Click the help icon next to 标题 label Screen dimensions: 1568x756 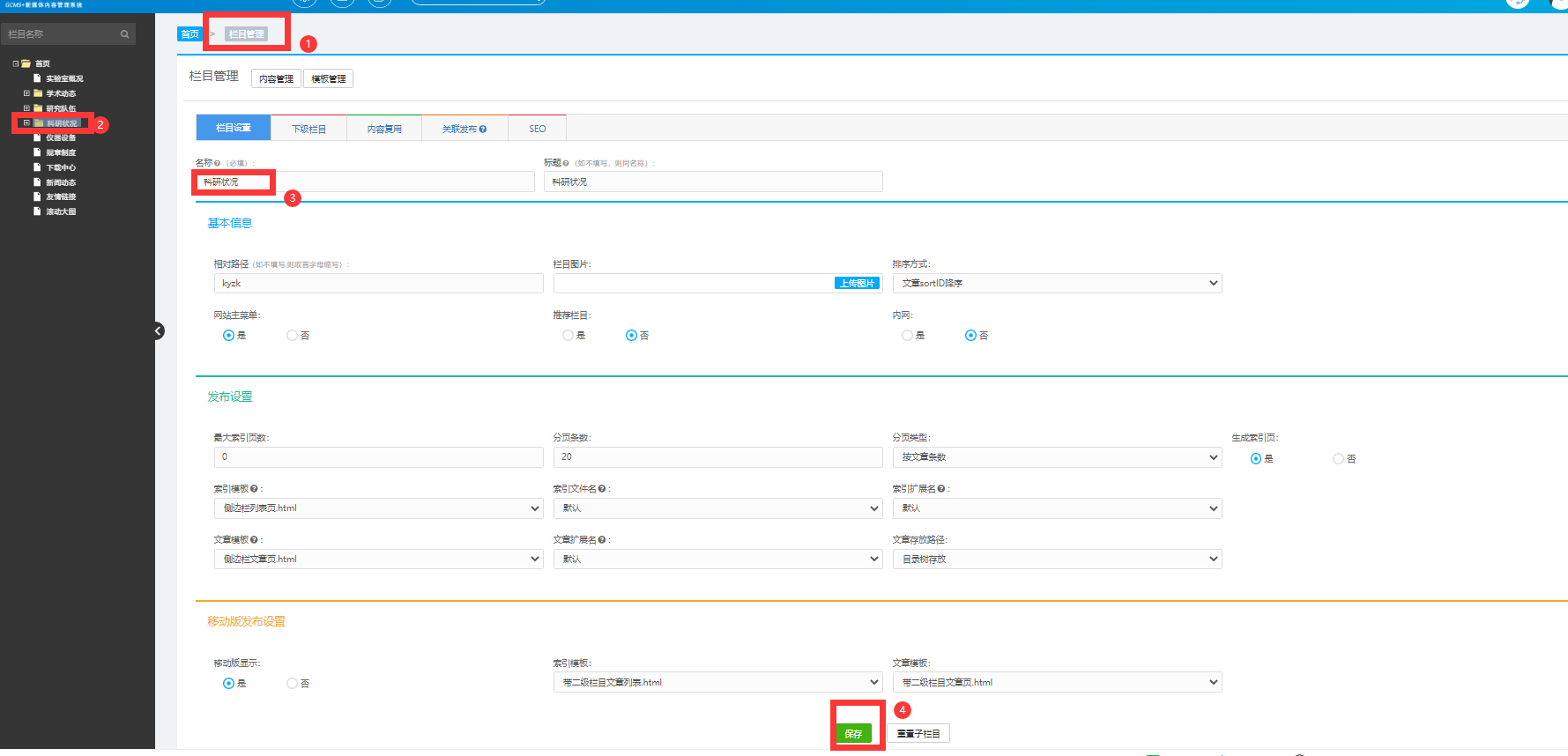click(x=566, y=163)
